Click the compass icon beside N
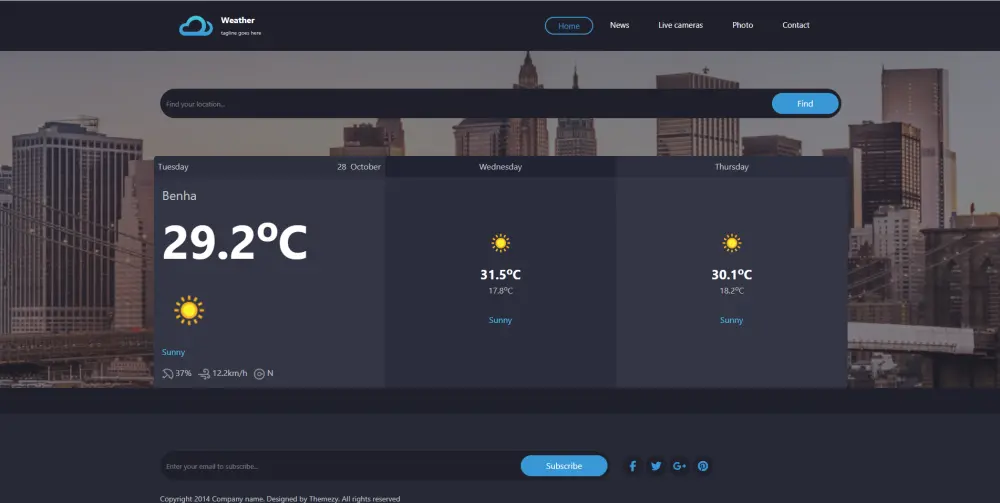This screenshot has height=503, width=1000. 259,374
